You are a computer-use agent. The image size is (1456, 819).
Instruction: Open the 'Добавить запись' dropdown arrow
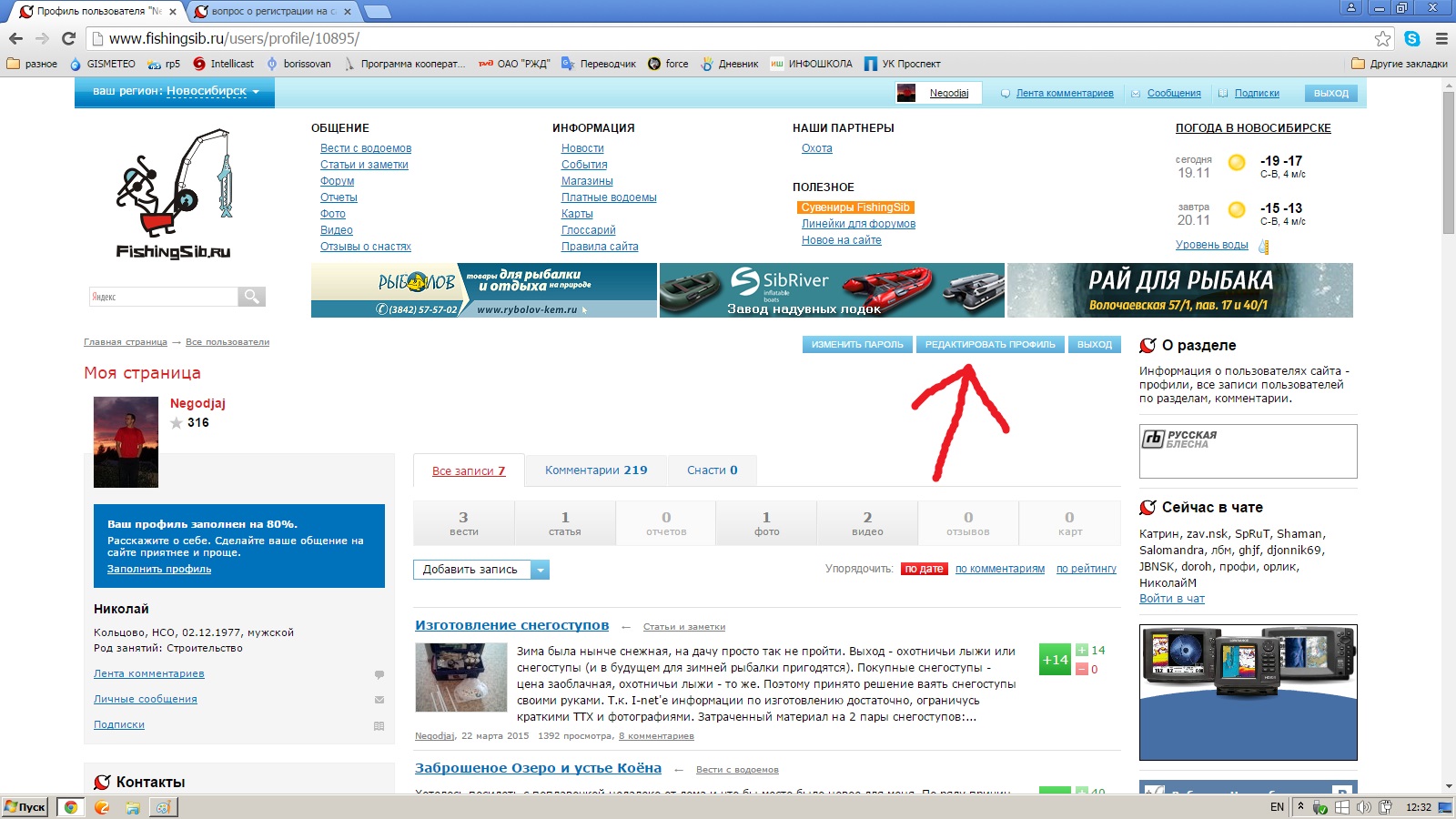(540, 570)
